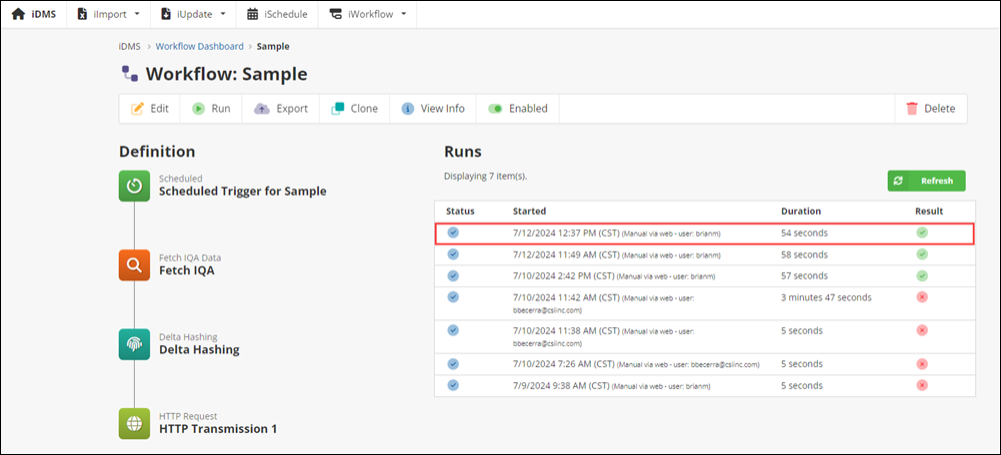Expand the iImport dropdown menu
Screen dimensions: 1001x455
click(109, 14)
